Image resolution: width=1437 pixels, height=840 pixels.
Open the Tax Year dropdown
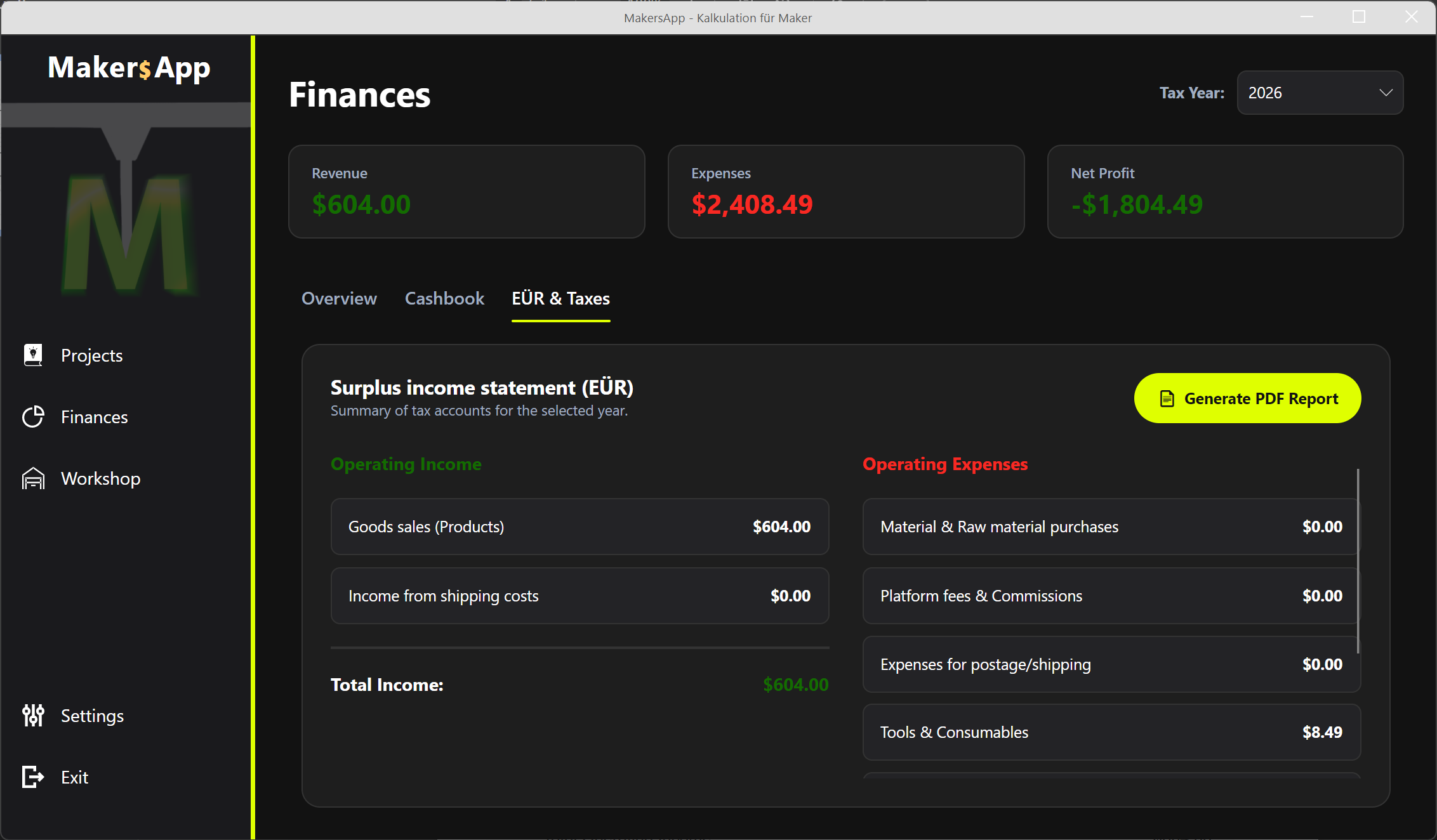[x=1319, y=93]
